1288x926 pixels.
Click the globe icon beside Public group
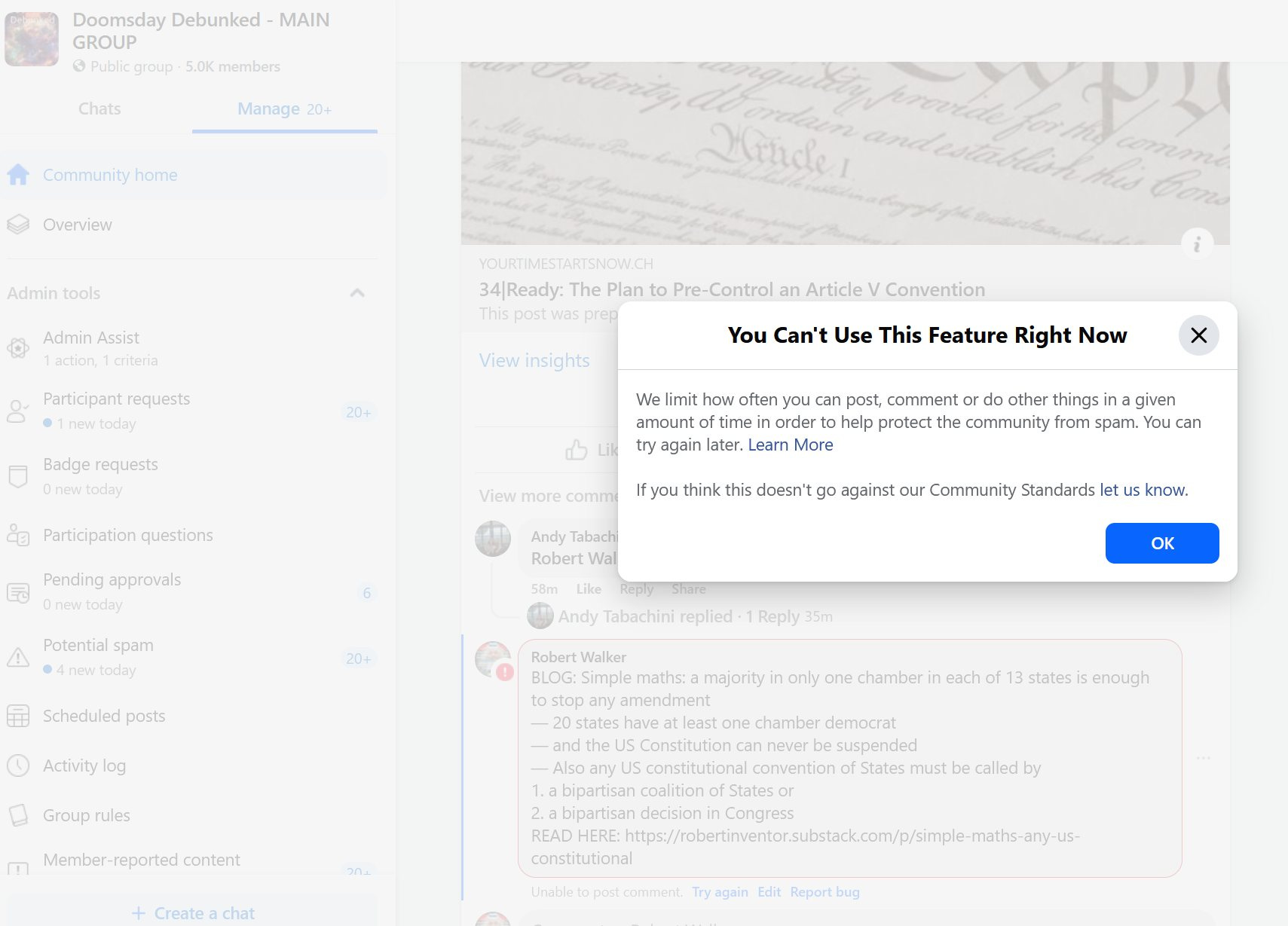pyautogui.click(x=79, y=66)
